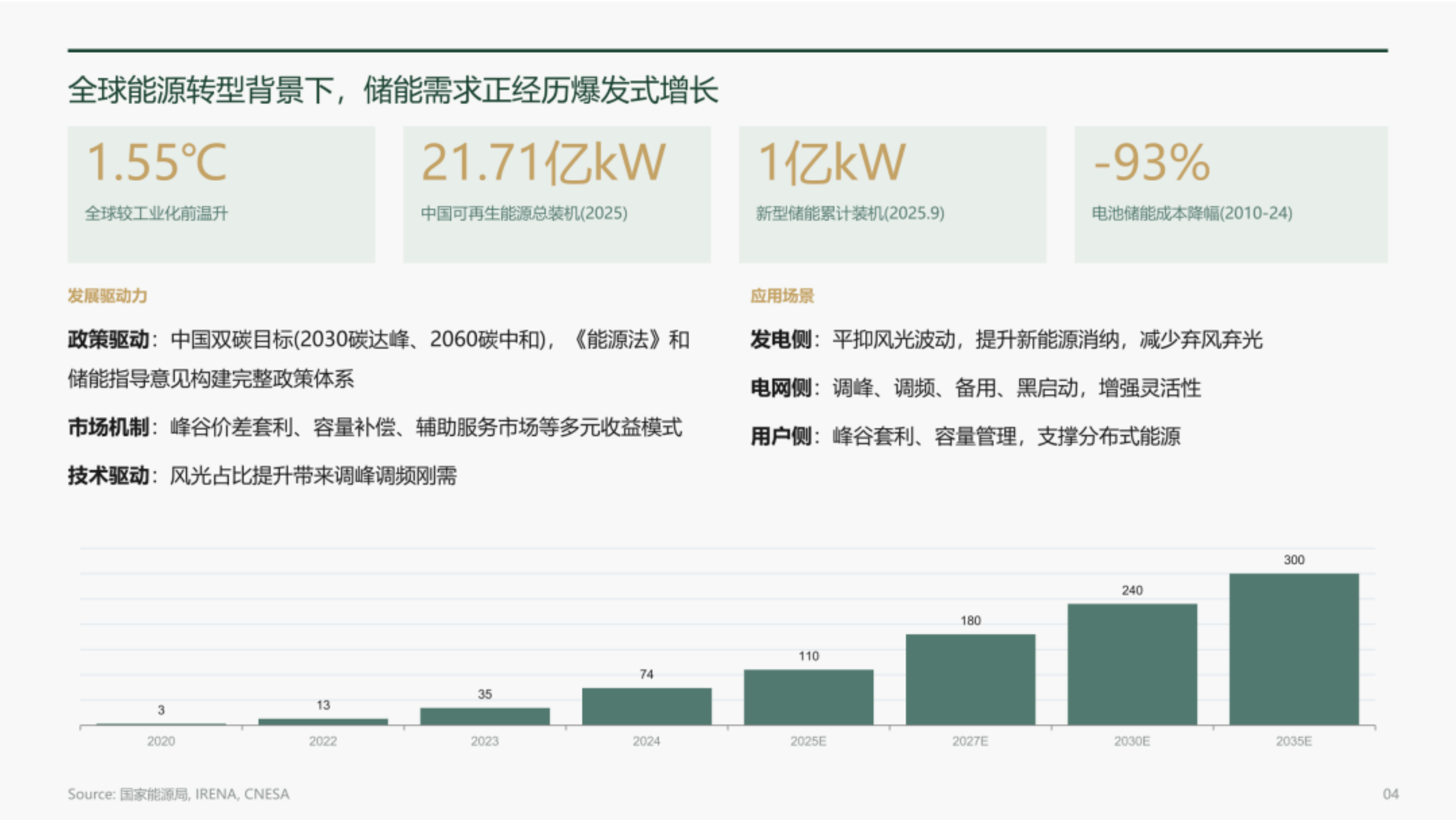
Task: Select the 用户侧 bold label
Action: tap(781, 436)
